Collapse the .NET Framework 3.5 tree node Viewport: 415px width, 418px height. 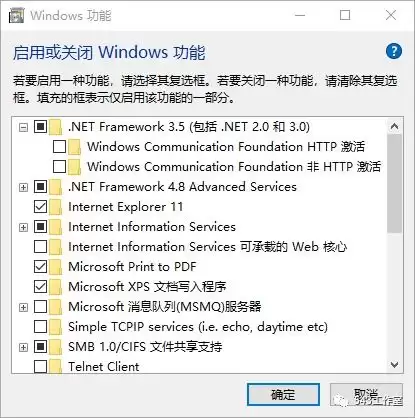[23, 127]
